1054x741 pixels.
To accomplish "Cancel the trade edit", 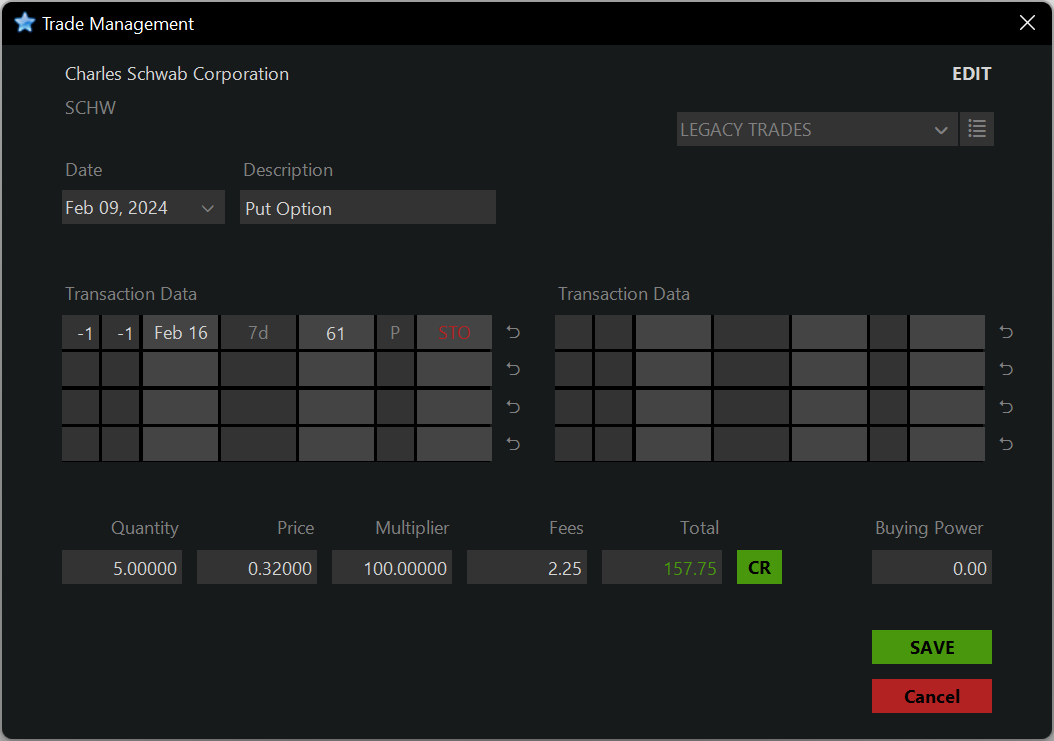I will [x=931, y=696].
